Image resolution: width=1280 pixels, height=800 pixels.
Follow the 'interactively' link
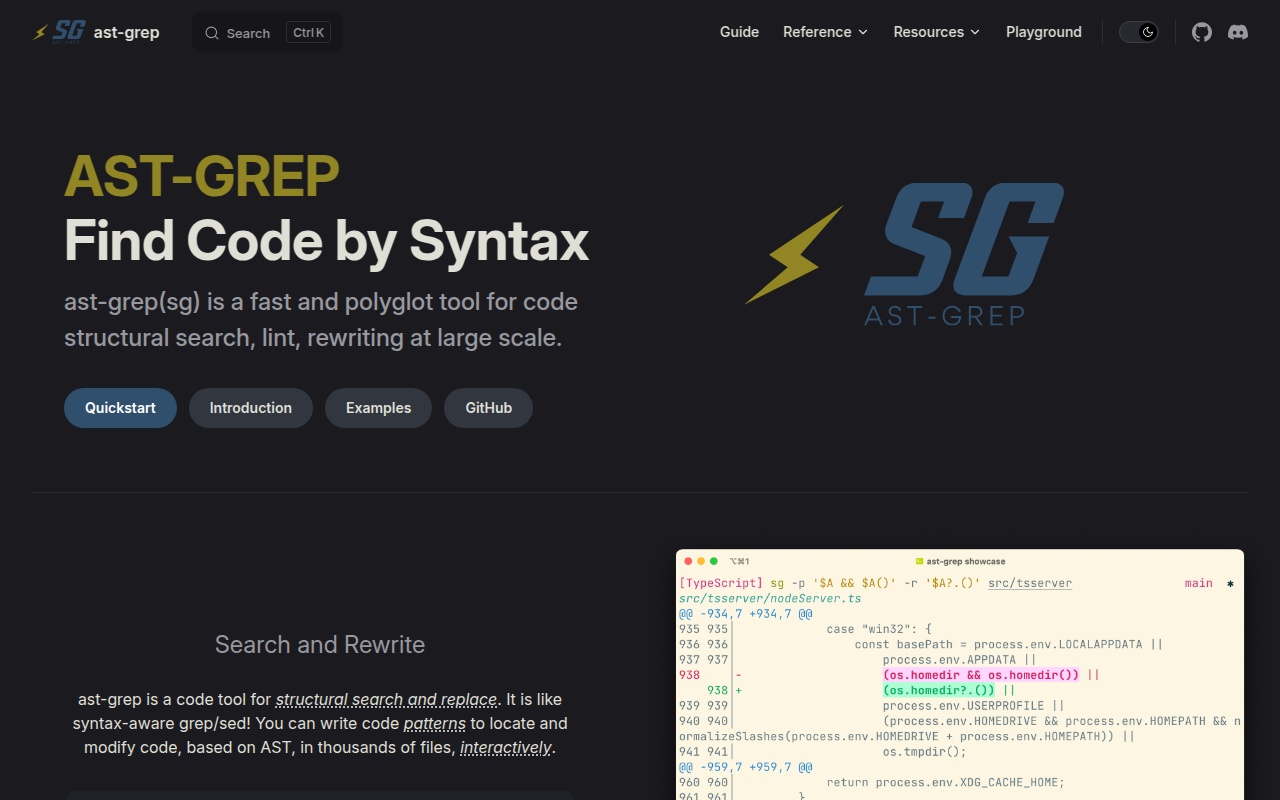(505, 747)
